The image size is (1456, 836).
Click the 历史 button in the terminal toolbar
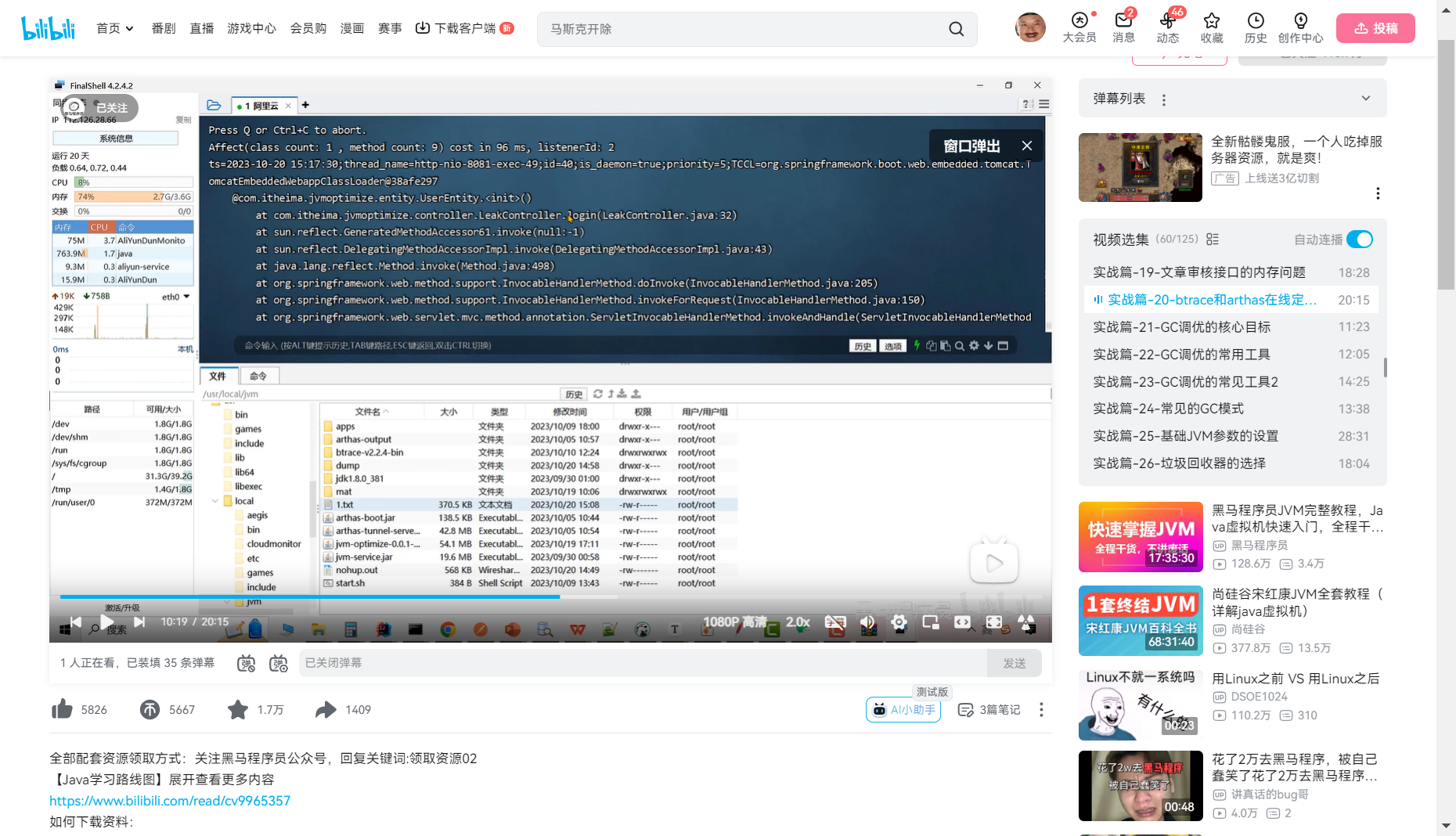point(862,345)
